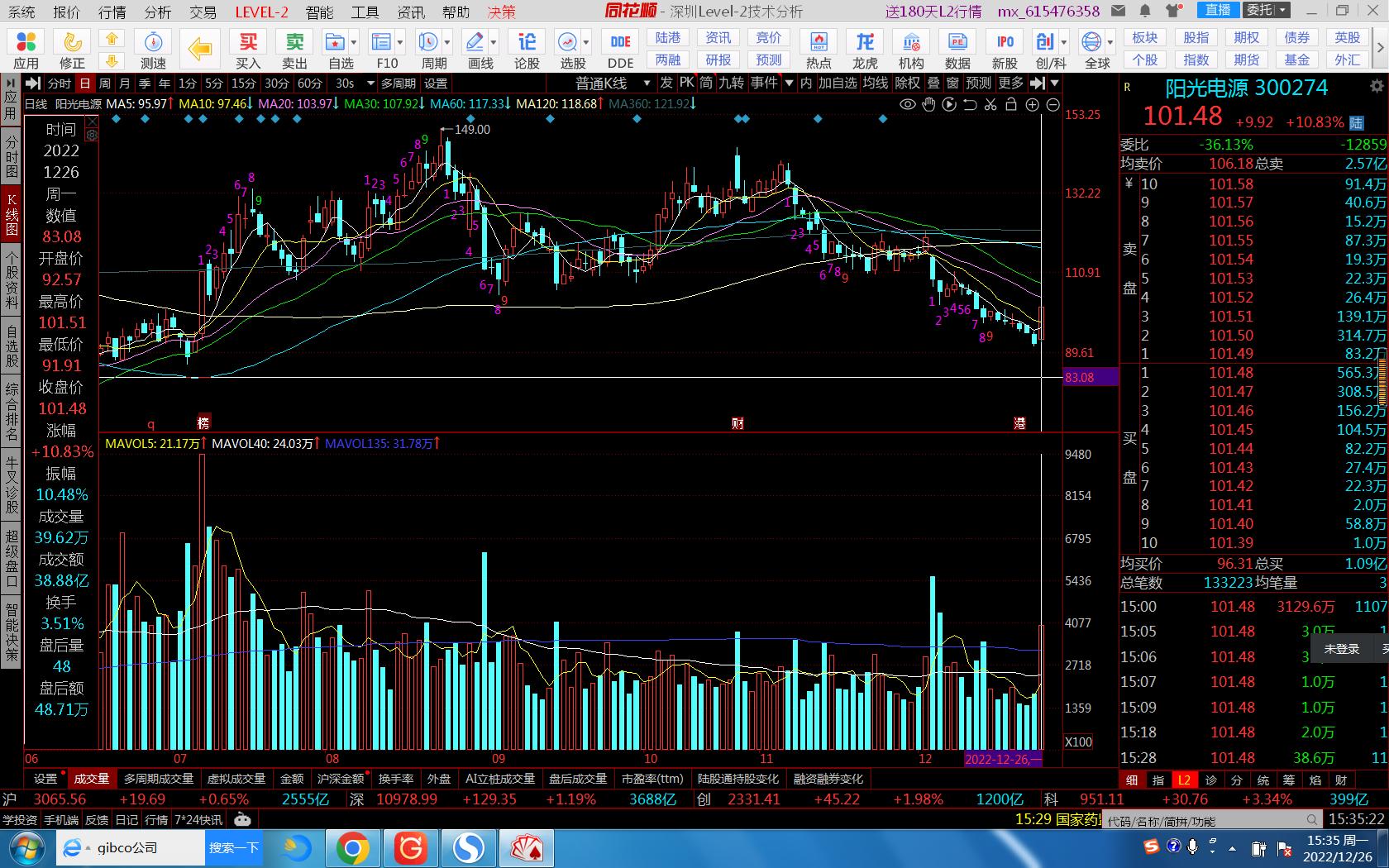Toggle 窗 multi-window mode
Viewport: 1389px width, 868px height.
(x=952, y=83)
